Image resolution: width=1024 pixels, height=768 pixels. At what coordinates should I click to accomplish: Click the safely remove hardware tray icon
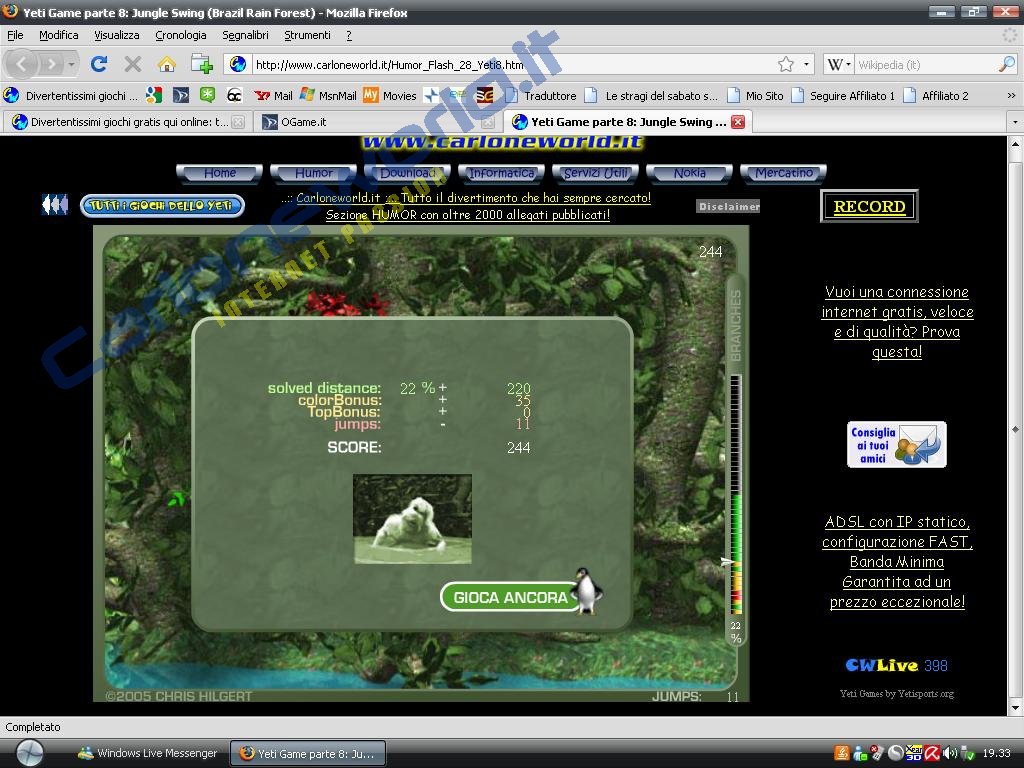coord(967,753)
